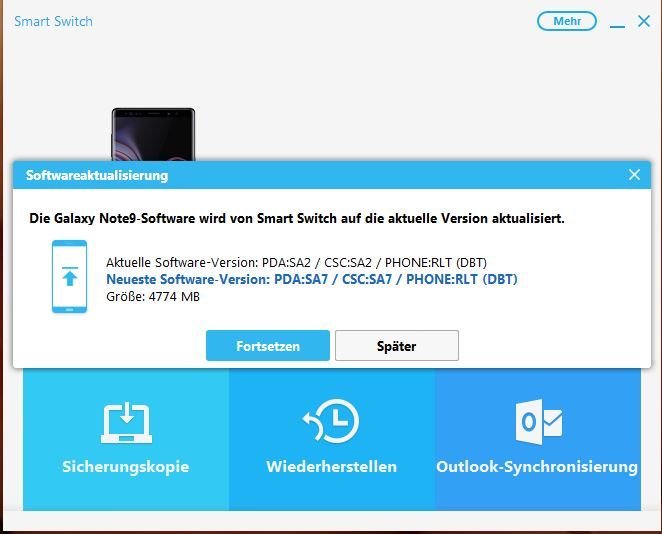The height and width of the screenshot is (534, 662).
Task: Click the Galaxy Note9-Software update message
Action: point(297,218)
